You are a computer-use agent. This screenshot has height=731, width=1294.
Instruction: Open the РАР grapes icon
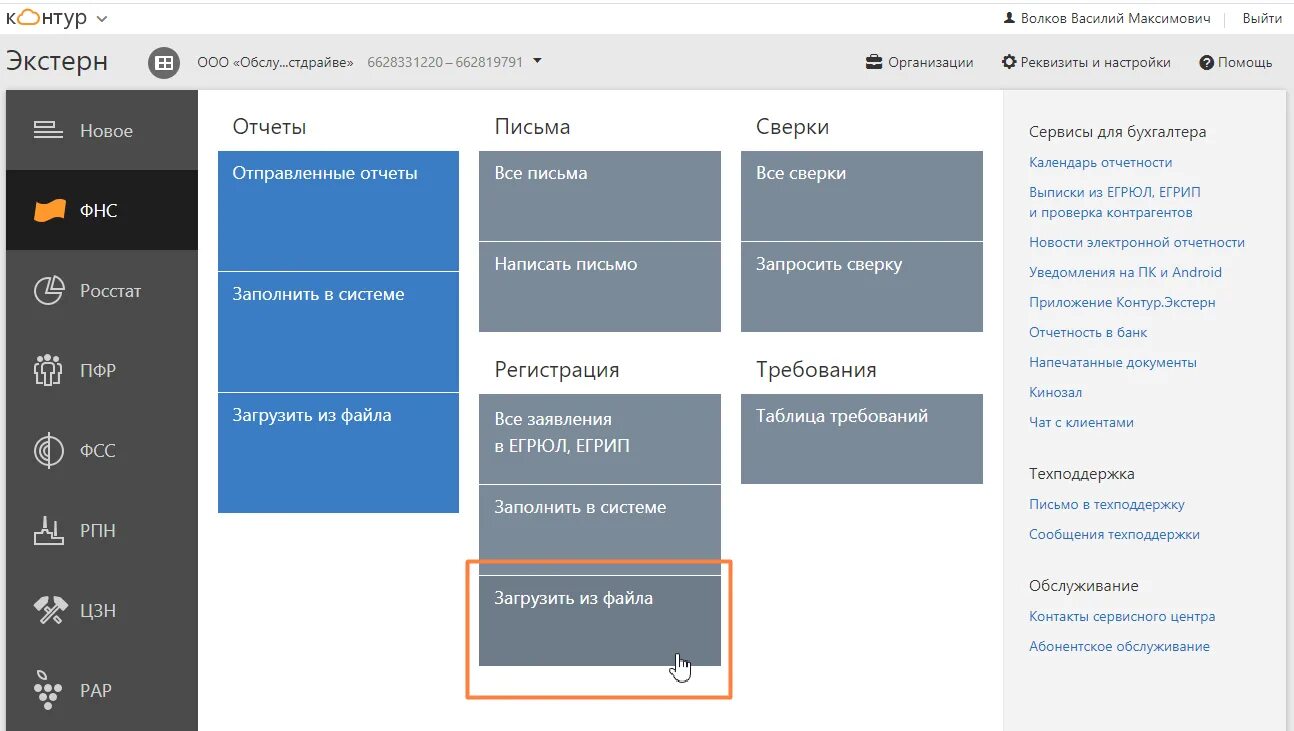coord(49,690)
